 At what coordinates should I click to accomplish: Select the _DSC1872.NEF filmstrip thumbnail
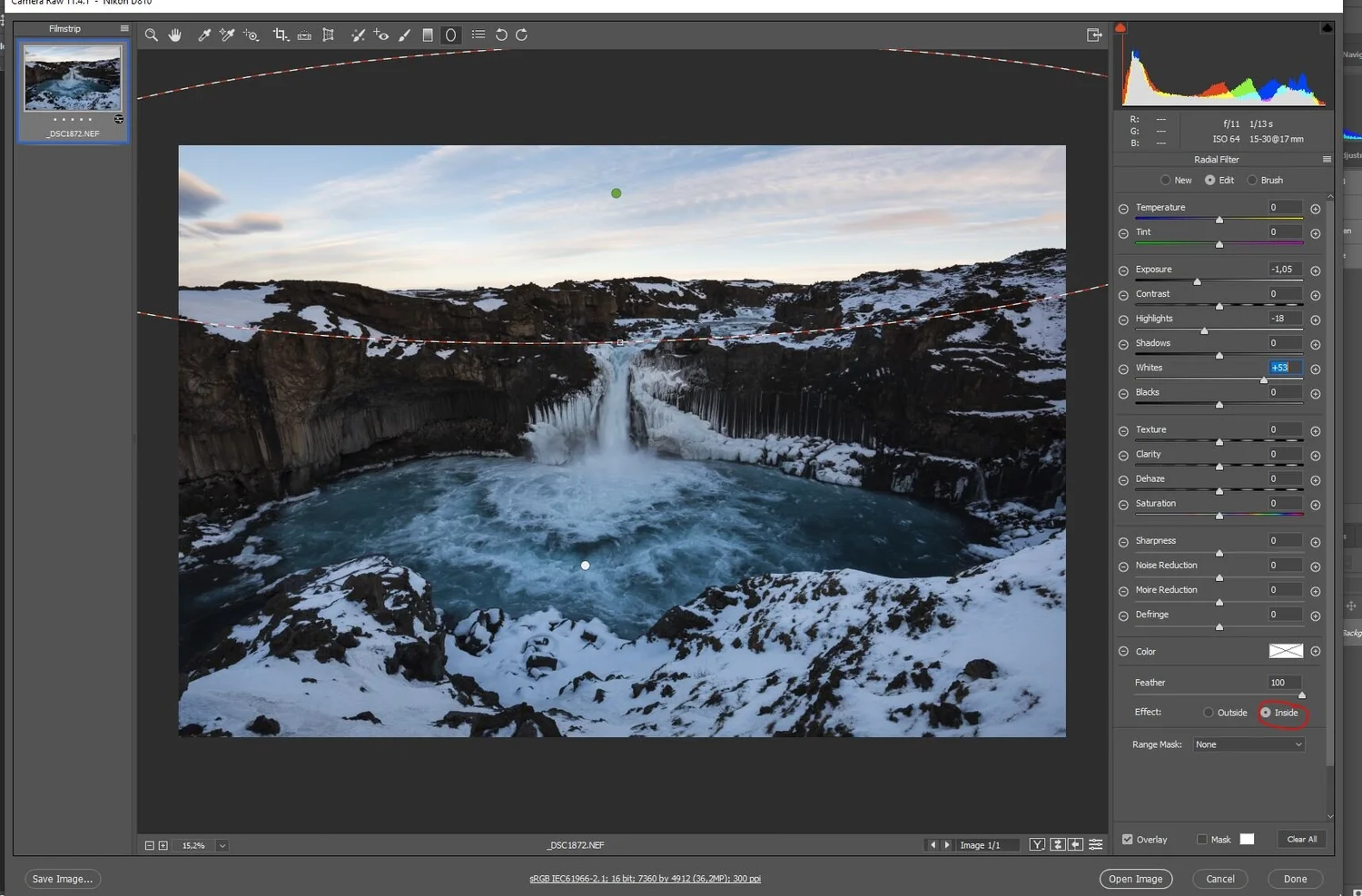click(x=73, y=78)
